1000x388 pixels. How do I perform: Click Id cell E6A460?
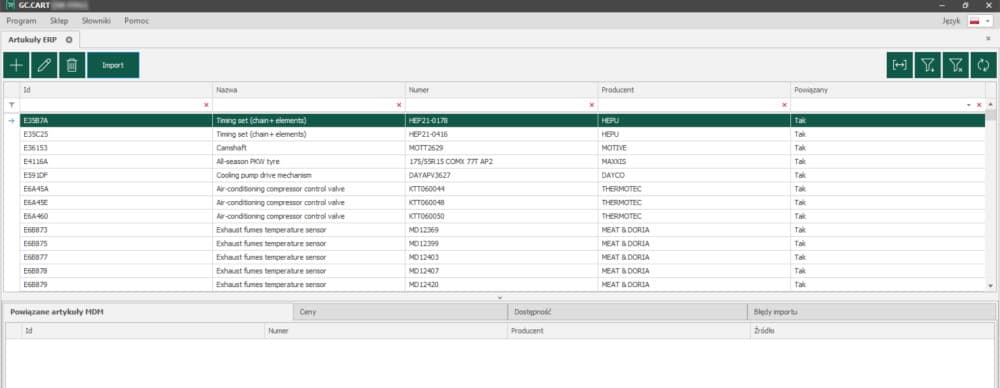click(116, 216)
